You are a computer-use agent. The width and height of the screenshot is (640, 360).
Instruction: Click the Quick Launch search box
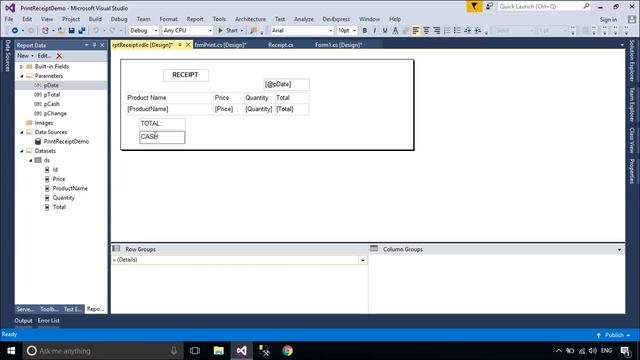click(544, 7)
